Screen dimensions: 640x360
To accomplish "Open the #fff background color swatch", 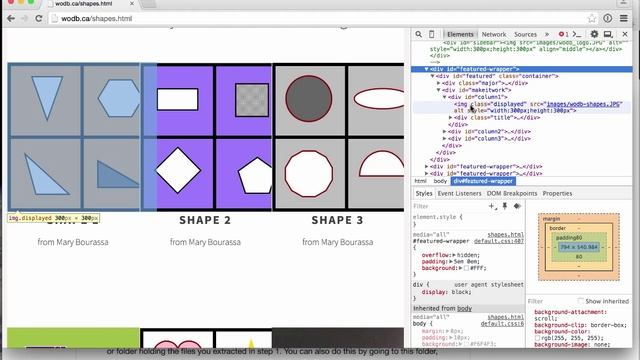I will pyautogui.click(x=466, y=268).
